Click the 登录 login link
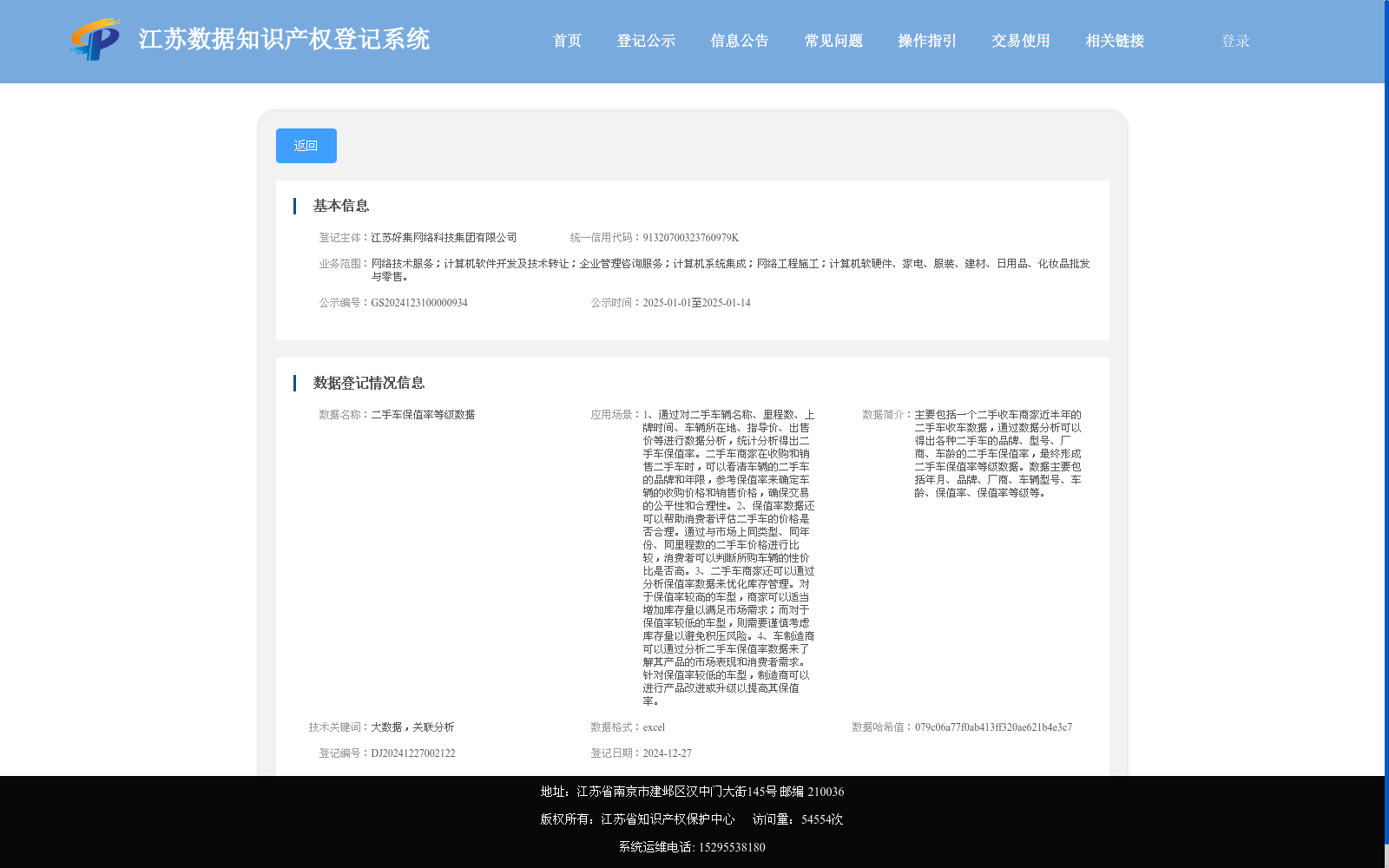1389x868 pixels. (x=1235, y=41)
